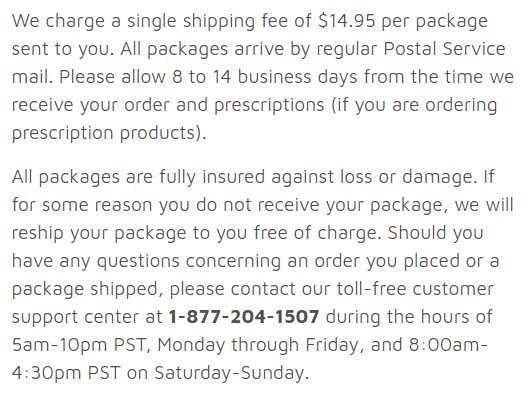Click 'prescription products)' ending the first paragraph

109,133
